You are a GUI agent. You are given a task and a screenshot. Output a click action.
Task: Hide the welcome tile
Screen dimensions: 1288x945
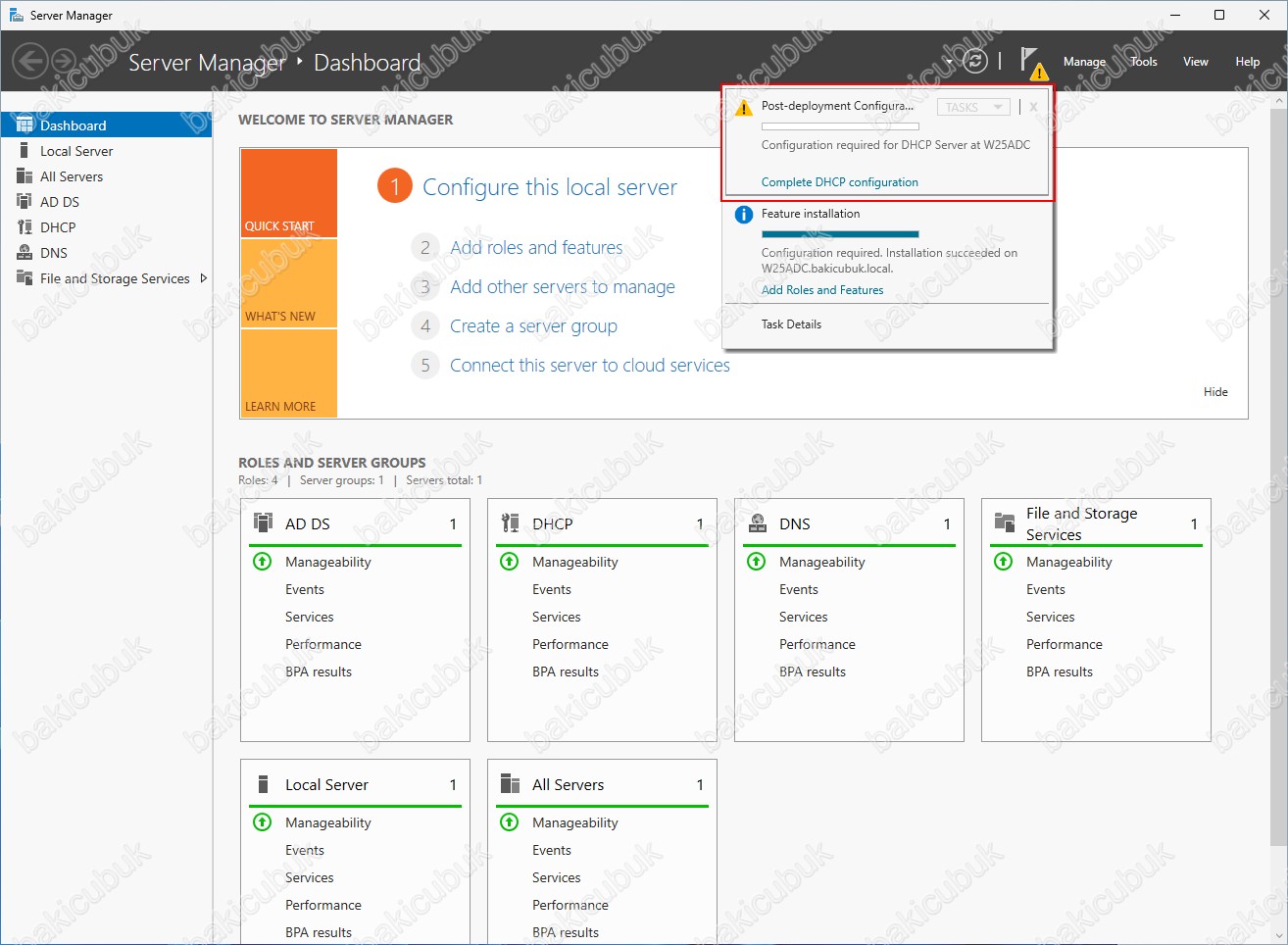[1215, 392]
